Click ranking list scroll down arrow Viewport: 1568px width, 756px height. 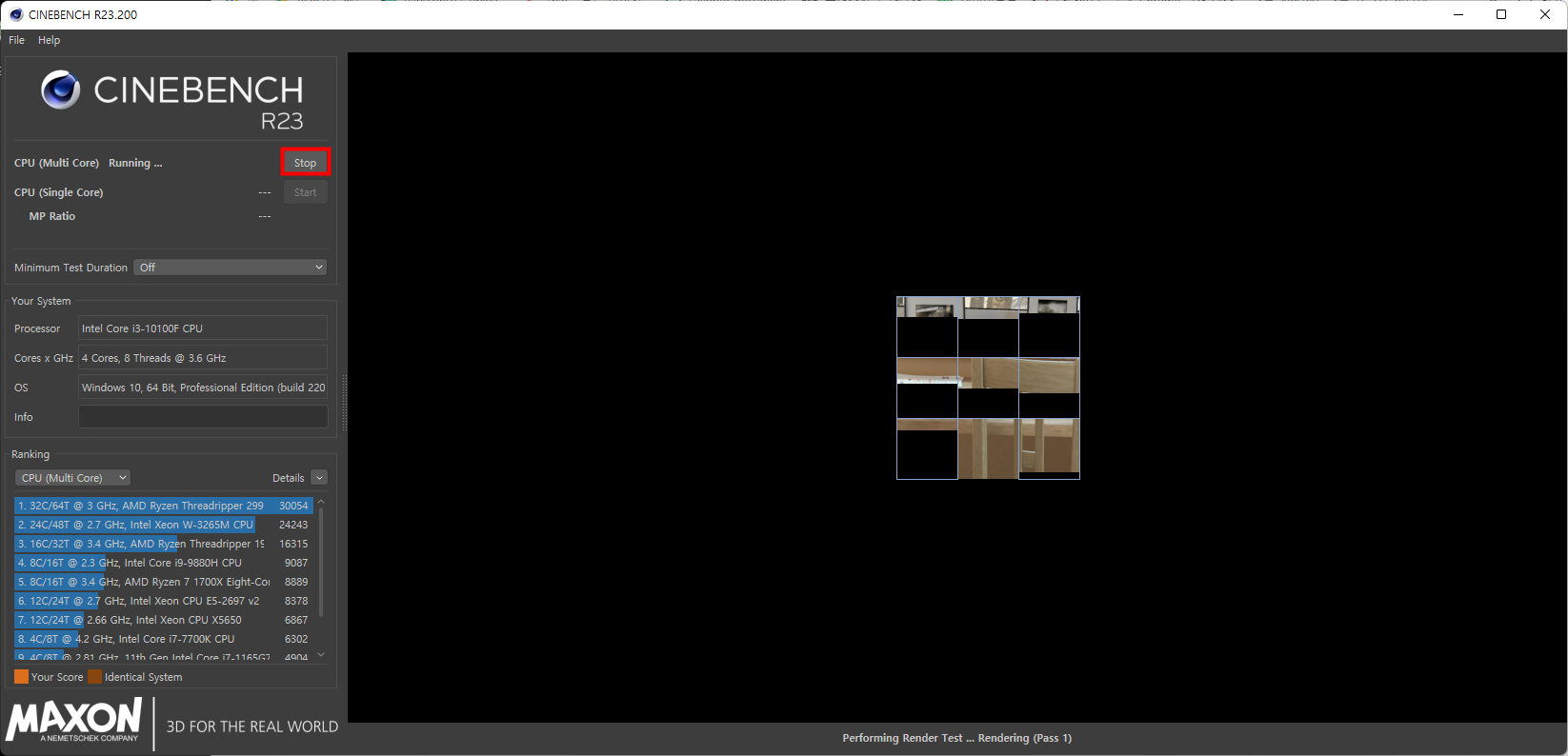321,655
